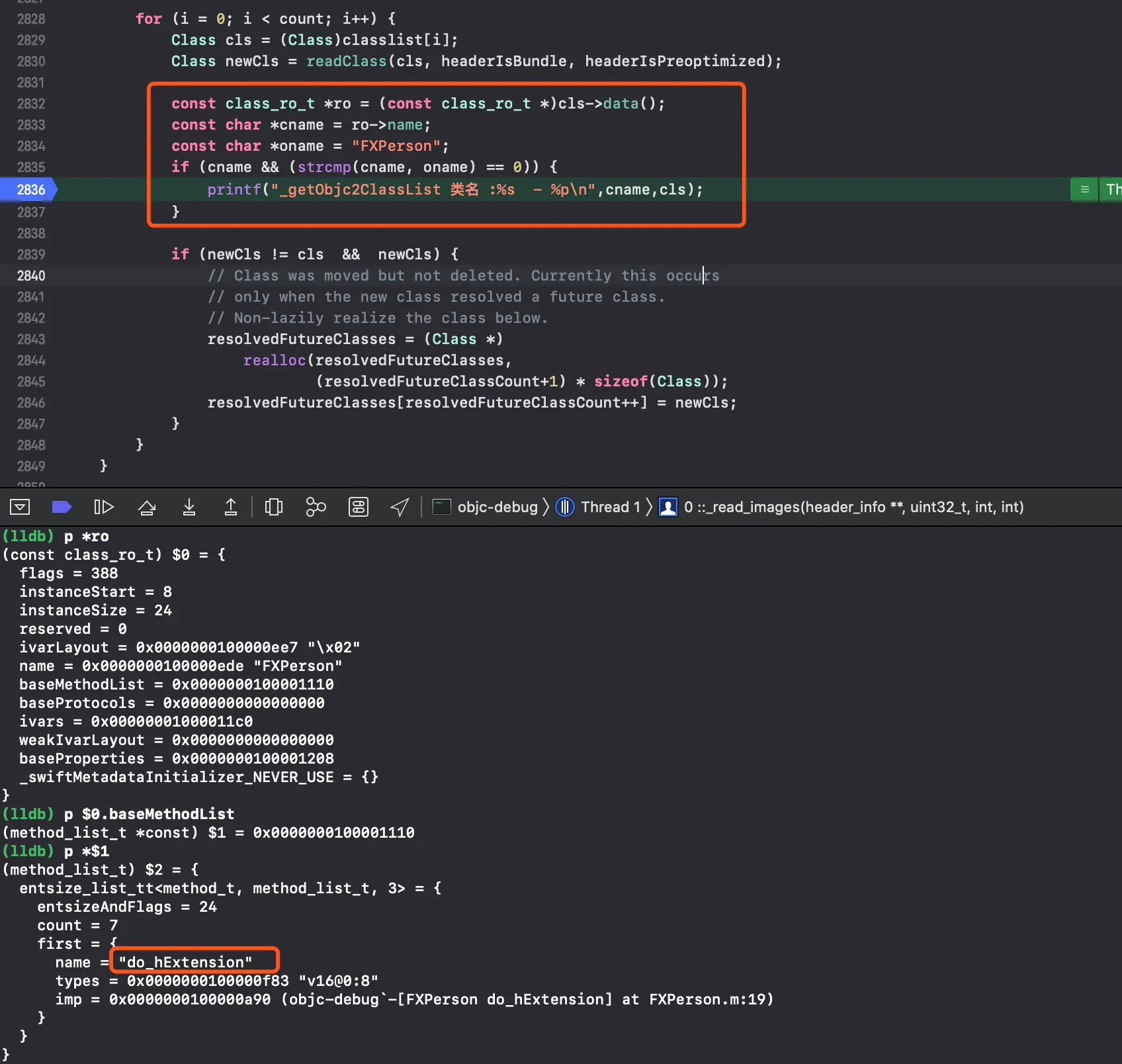1122x1064 pixels.
Task: Click the baseMethodList address 0x0000000100001110 in the *ro output
Action: point(253,685)
